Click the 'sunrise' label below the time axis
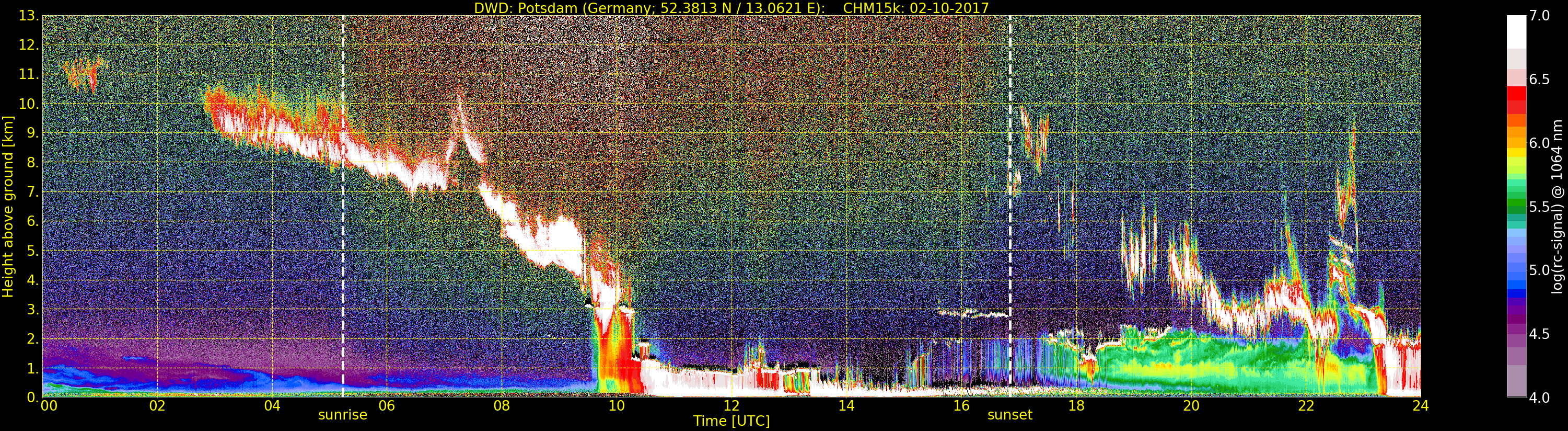The image size is (1568, 431). click(343, 415)
